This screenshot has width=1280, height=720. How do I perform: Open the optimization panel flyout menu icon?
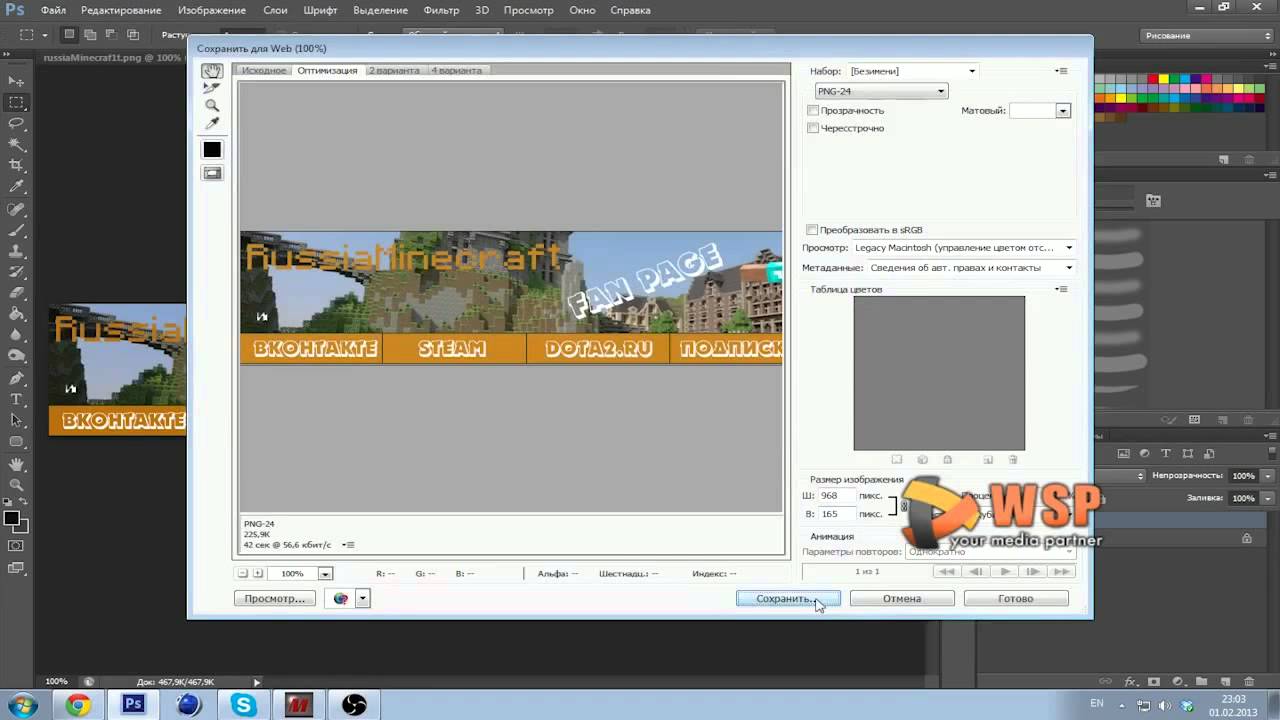coord(1062,71)
